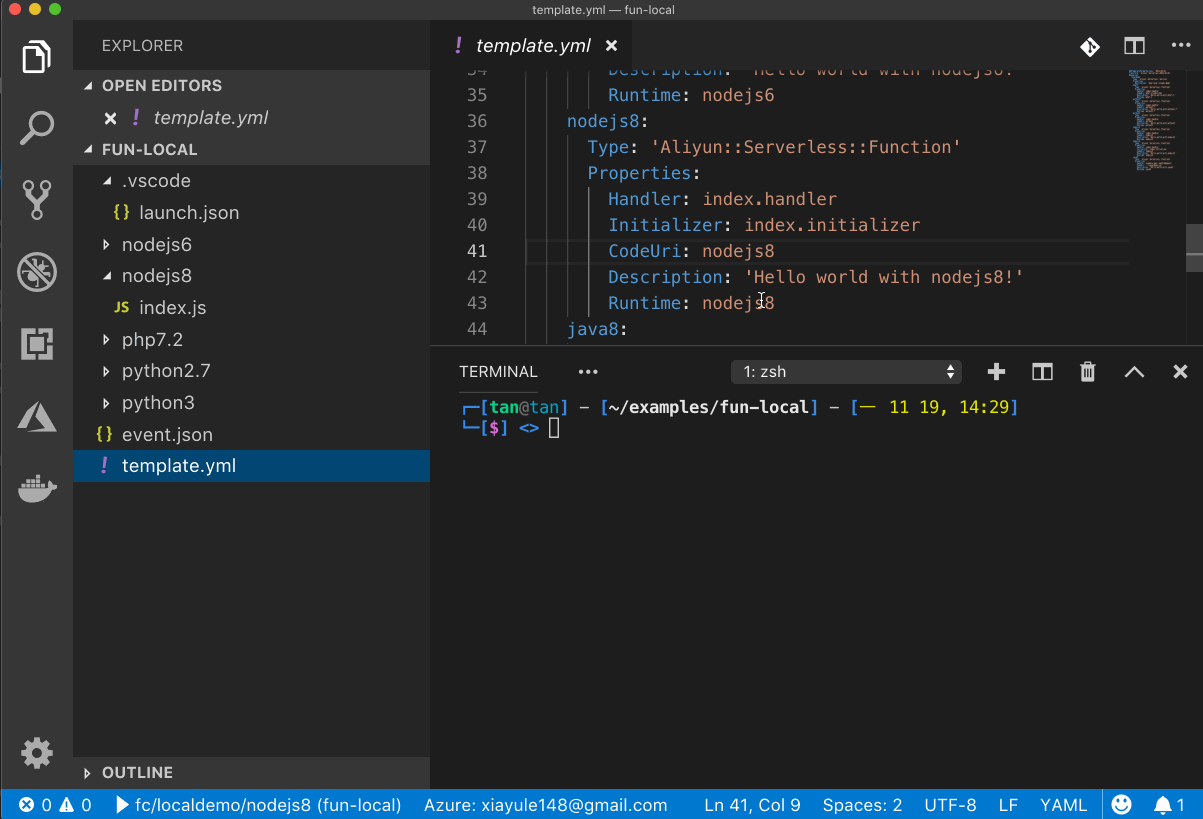This screenshot has width=1203, height=819.
Task: Click the Azure account status entry
Action: point(545,805)
